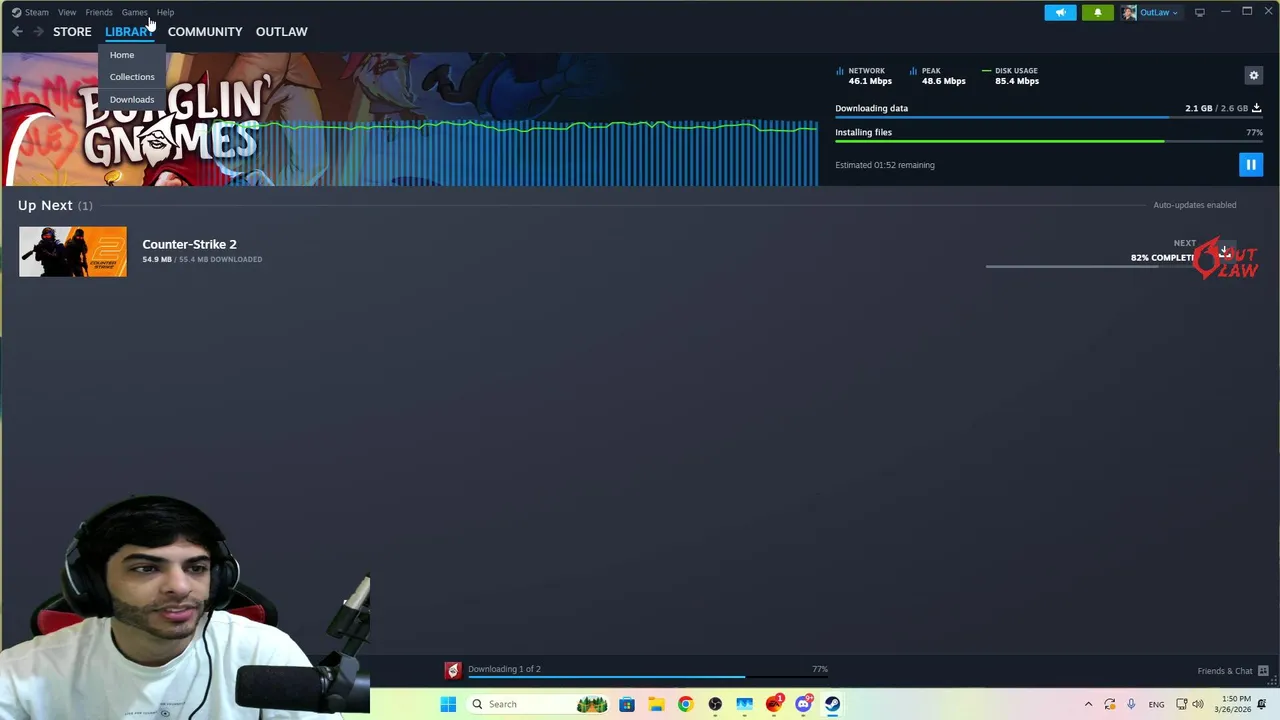Choose Collections from Library submenu

pos(132,77)
